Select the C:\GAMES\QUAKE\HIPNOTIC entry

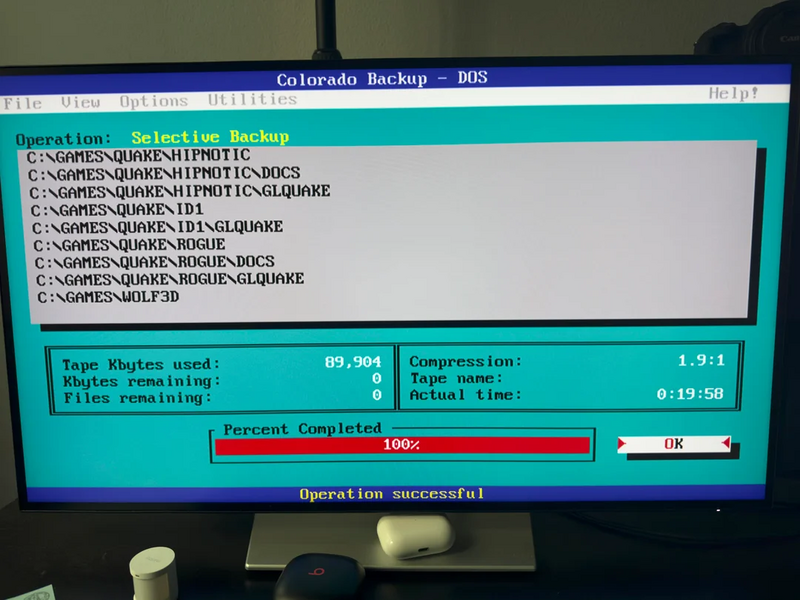[x=138, y=155]
